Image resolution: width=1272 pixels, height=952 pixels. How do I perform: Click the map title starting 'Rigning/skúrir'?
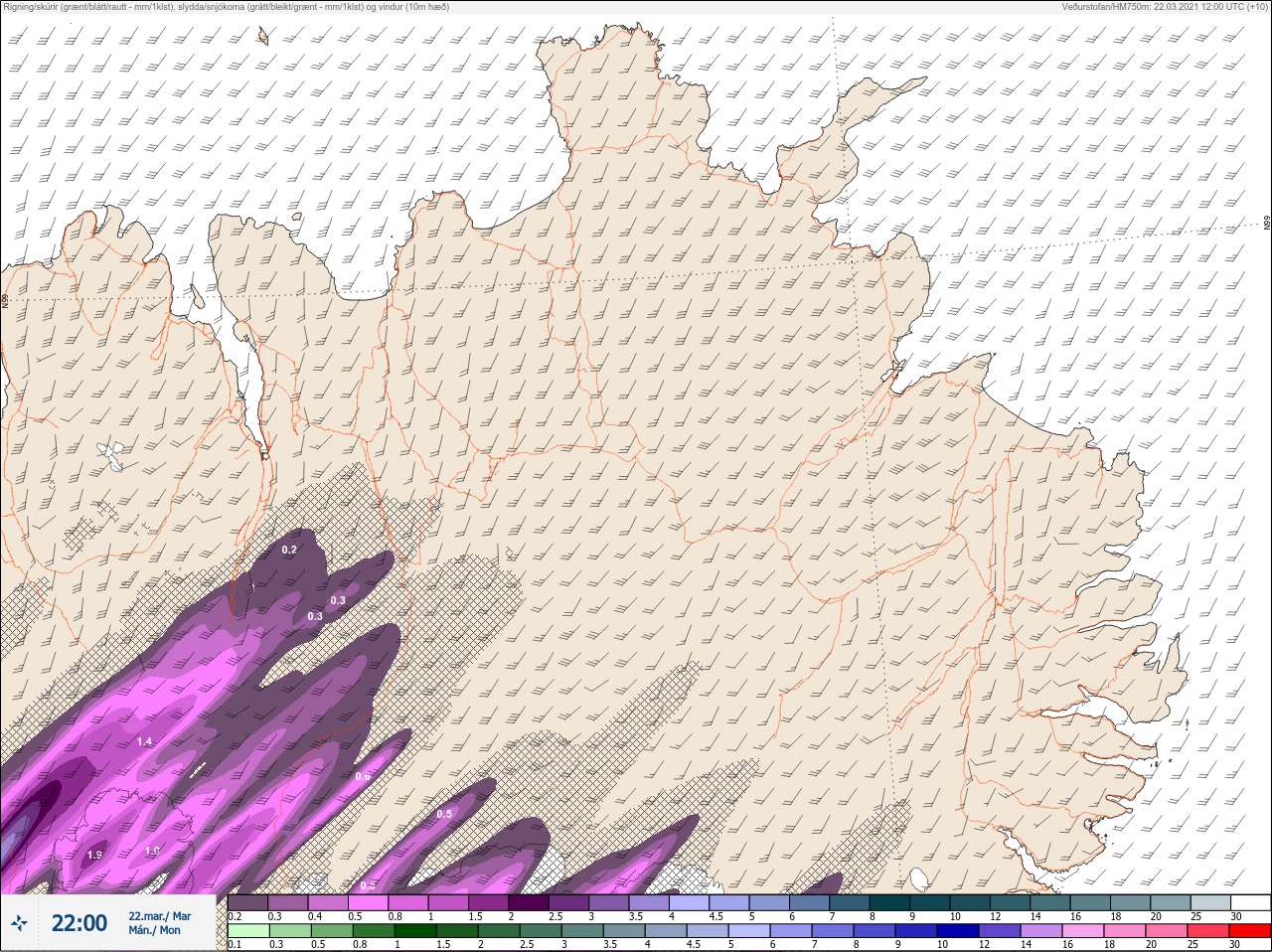point(226,7)
